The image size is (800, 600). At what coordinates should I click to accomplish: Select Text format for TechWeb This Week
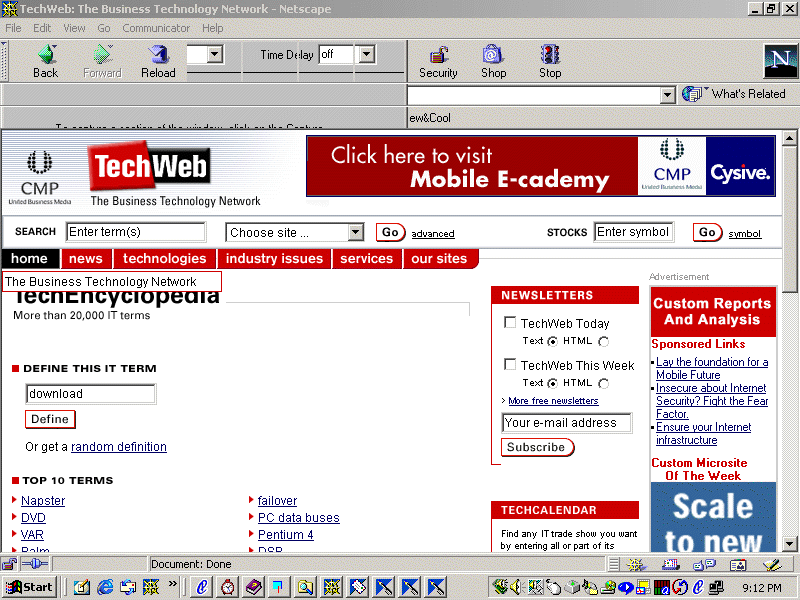click(x=553, y=383)
